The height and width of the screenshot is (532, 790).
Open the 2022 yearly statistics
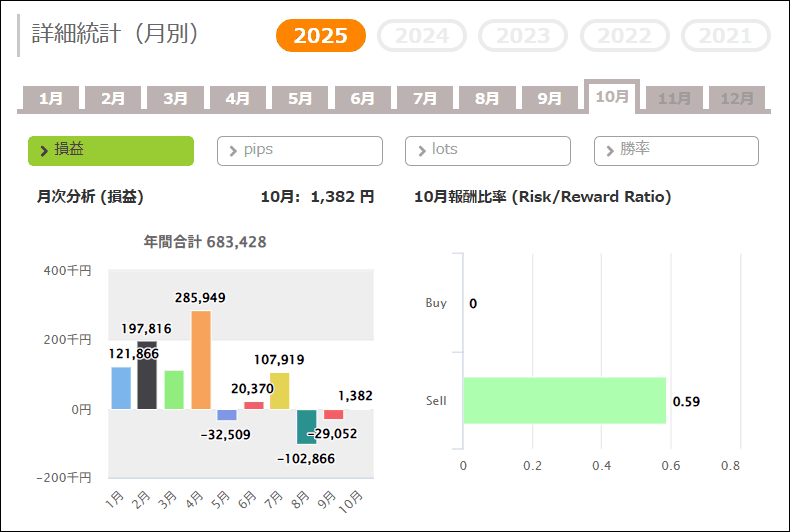tap(625, 36)
